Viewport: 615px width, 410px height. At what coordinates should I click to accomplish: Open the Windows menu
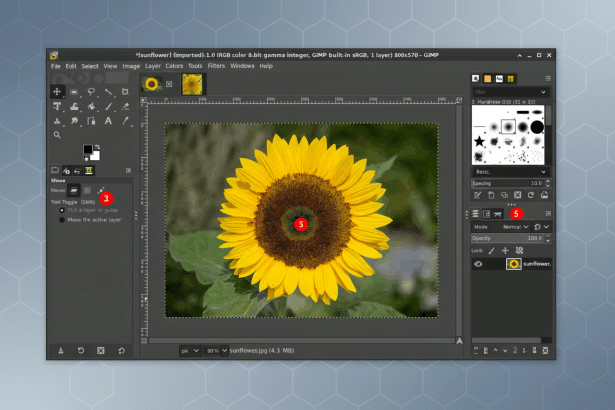click(x=242, y=66)
